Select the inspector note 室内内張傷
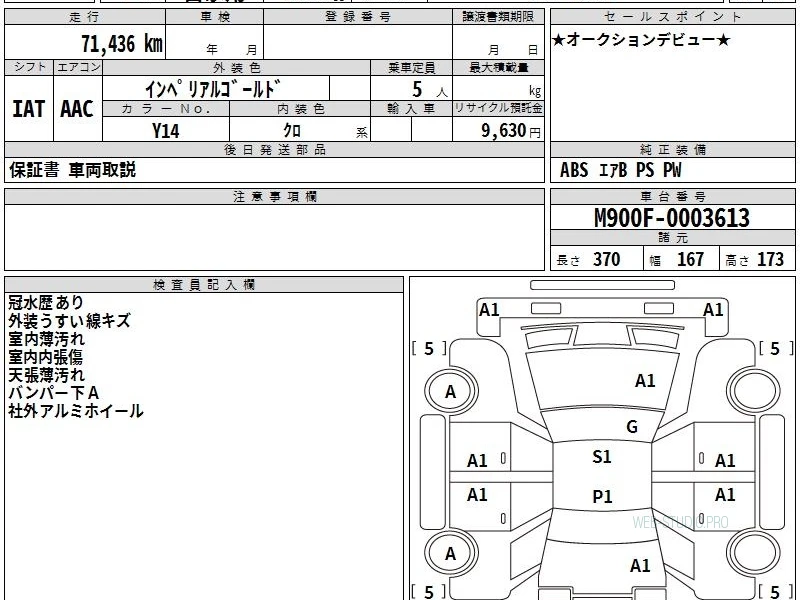This screenshot has width=800, height=600. [x=45, y=357]
